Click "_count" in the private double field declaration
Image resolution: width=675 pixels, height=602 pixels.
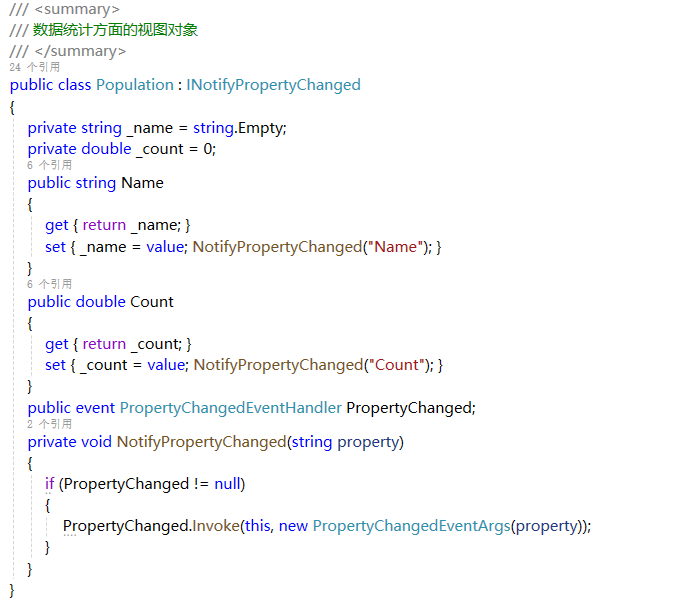click(160, 149)
